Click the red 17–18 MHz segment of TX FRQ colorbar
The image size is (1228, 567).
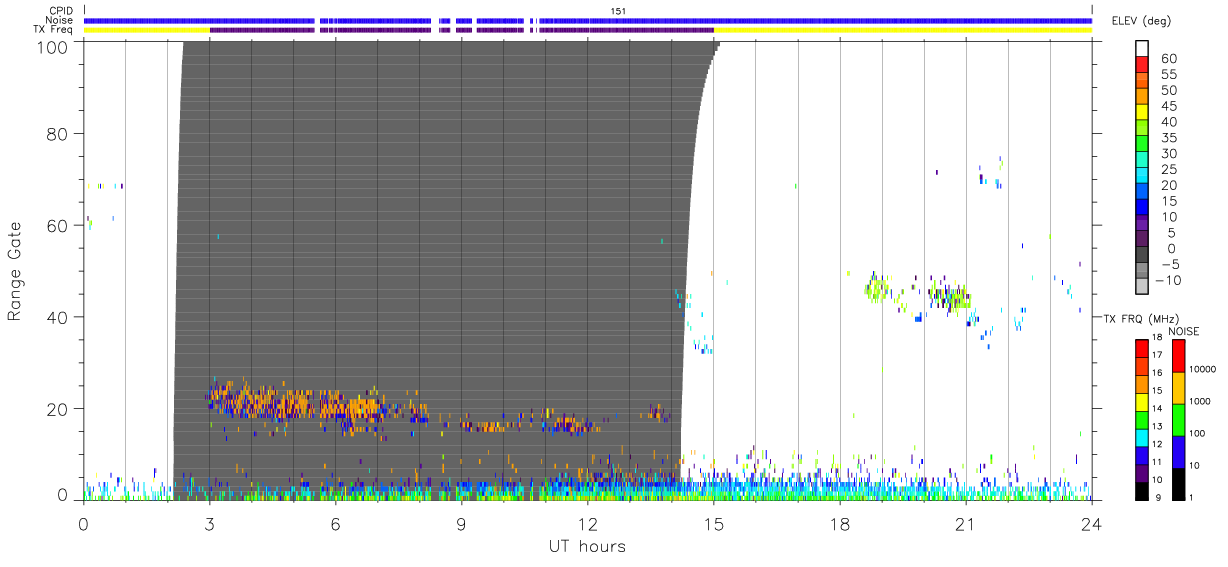1142,348
